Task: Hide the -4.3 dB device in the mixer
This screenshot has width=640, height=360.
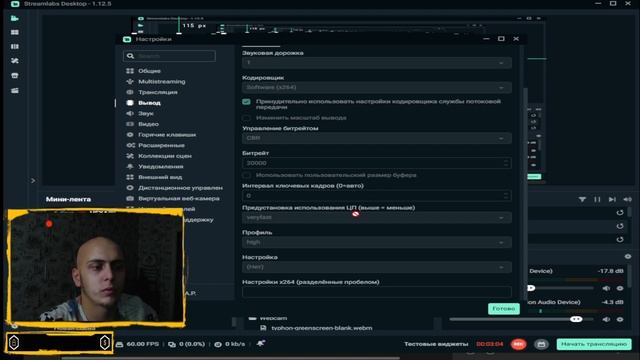Action: (620, 319)
